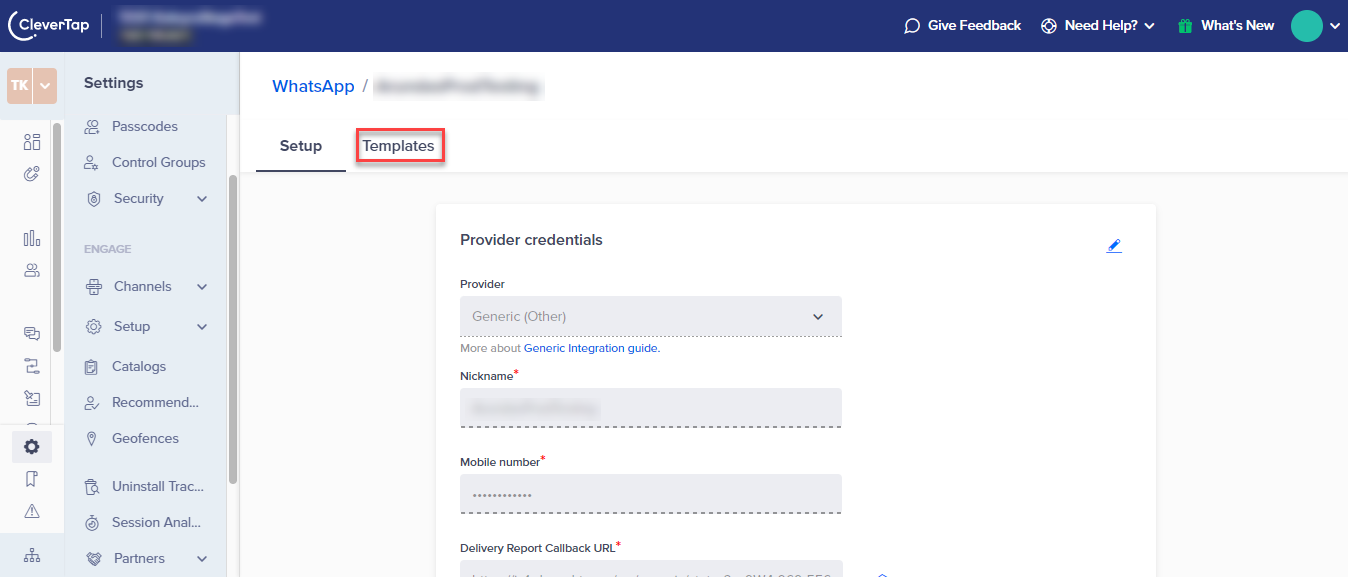
Task: Open Geofences settings
Action: [145, 439]
